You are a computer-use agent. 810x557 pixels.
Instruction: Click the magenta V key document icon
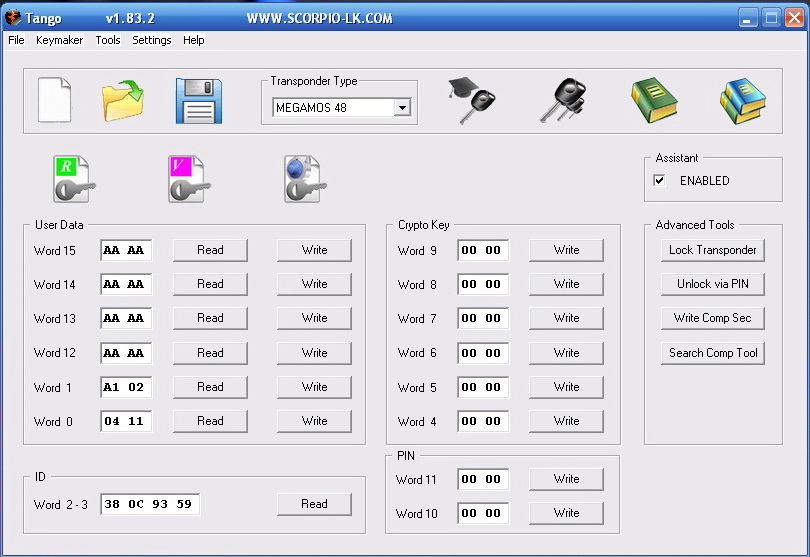tap(189, 179)
